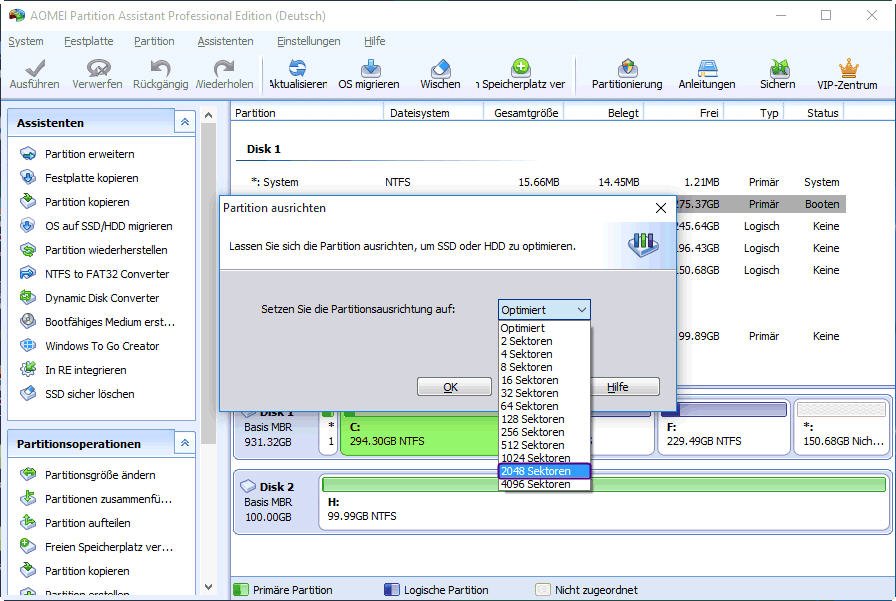Click the Nicht zugeordnet legend swatch
Screen dimensions: 896x601
pyautogui.click(x=543, y=590)
